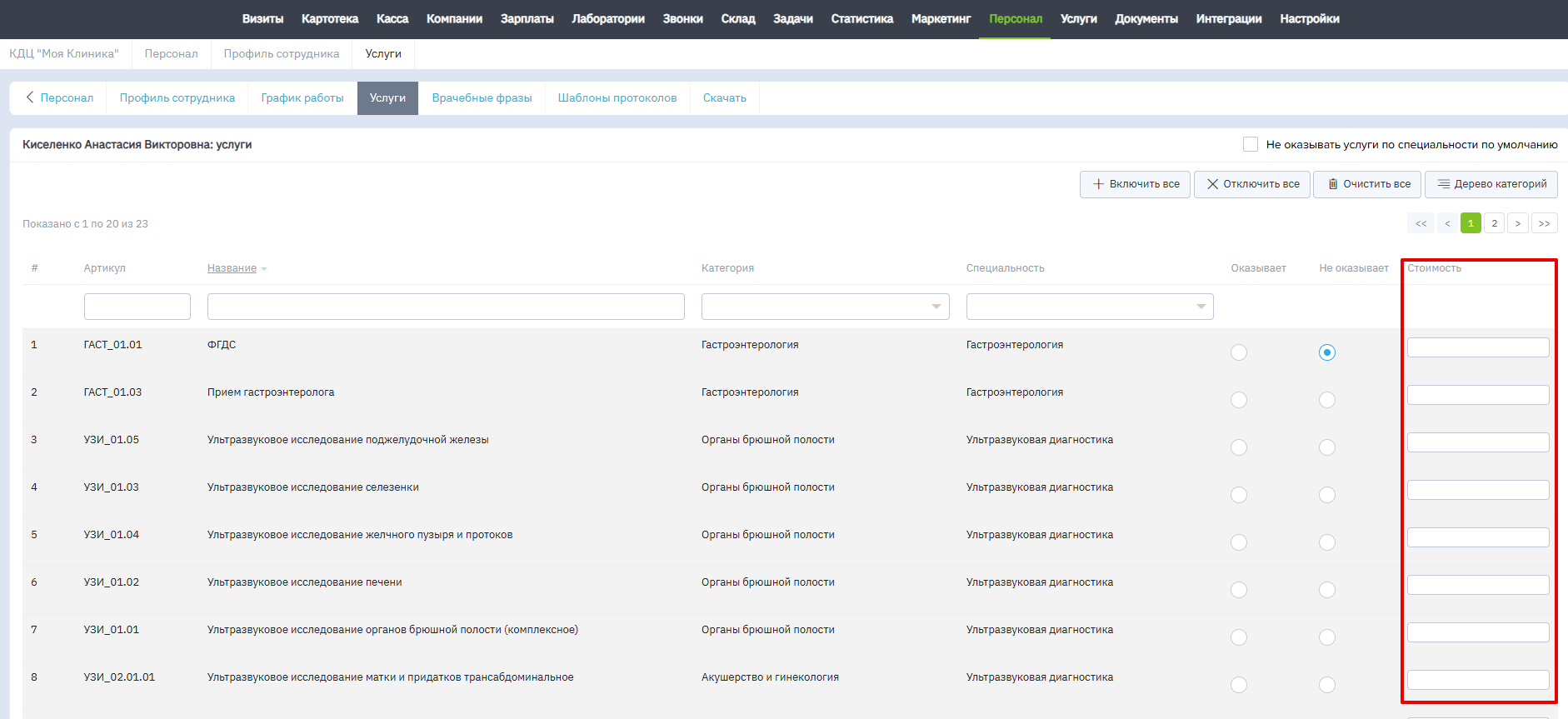Select 'Не оказывает' for Прием гастроэнтеролога
This screenshot has height=719, width=1568.
[x=1327, y=400]
